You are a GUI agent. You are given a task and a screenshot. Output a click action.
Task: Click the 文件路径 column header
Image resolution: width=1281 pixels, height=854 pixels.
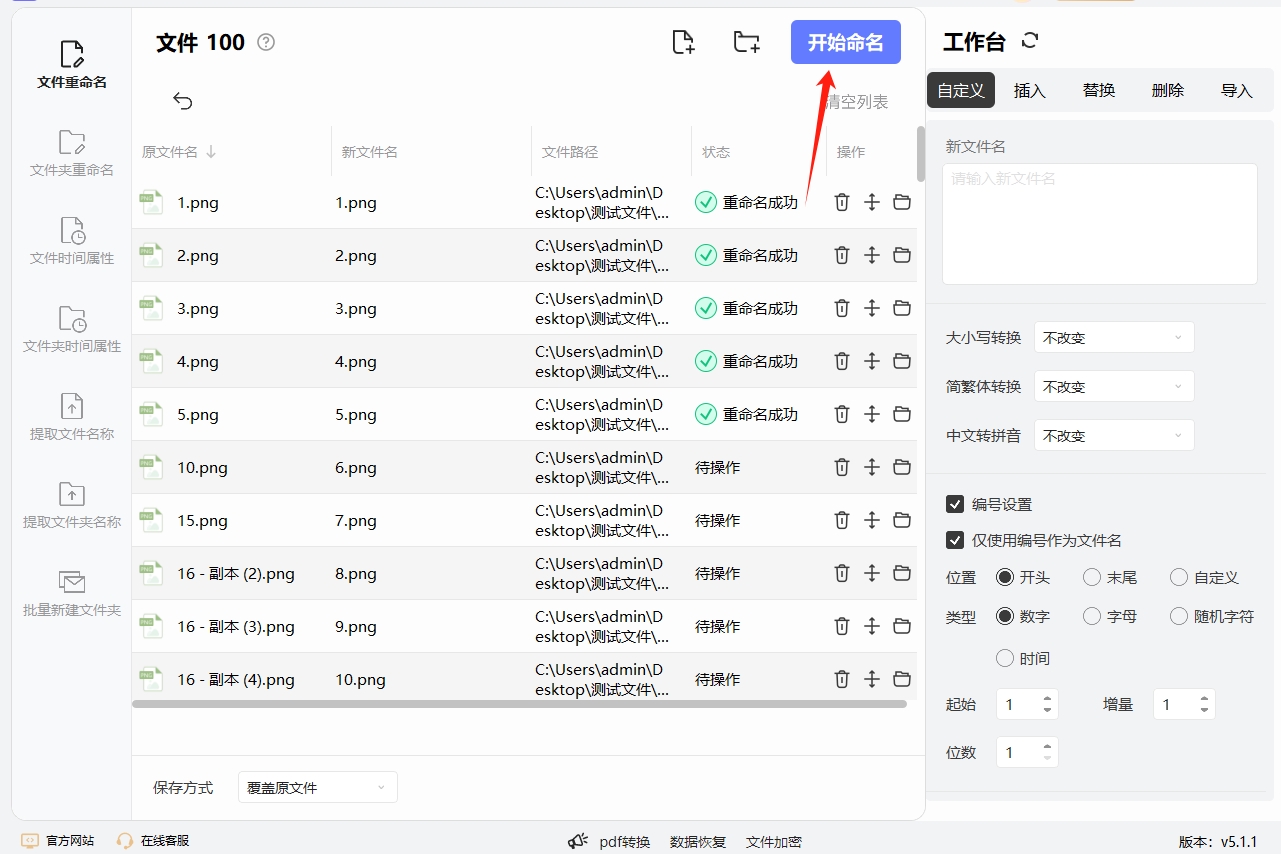coord(570,152)
